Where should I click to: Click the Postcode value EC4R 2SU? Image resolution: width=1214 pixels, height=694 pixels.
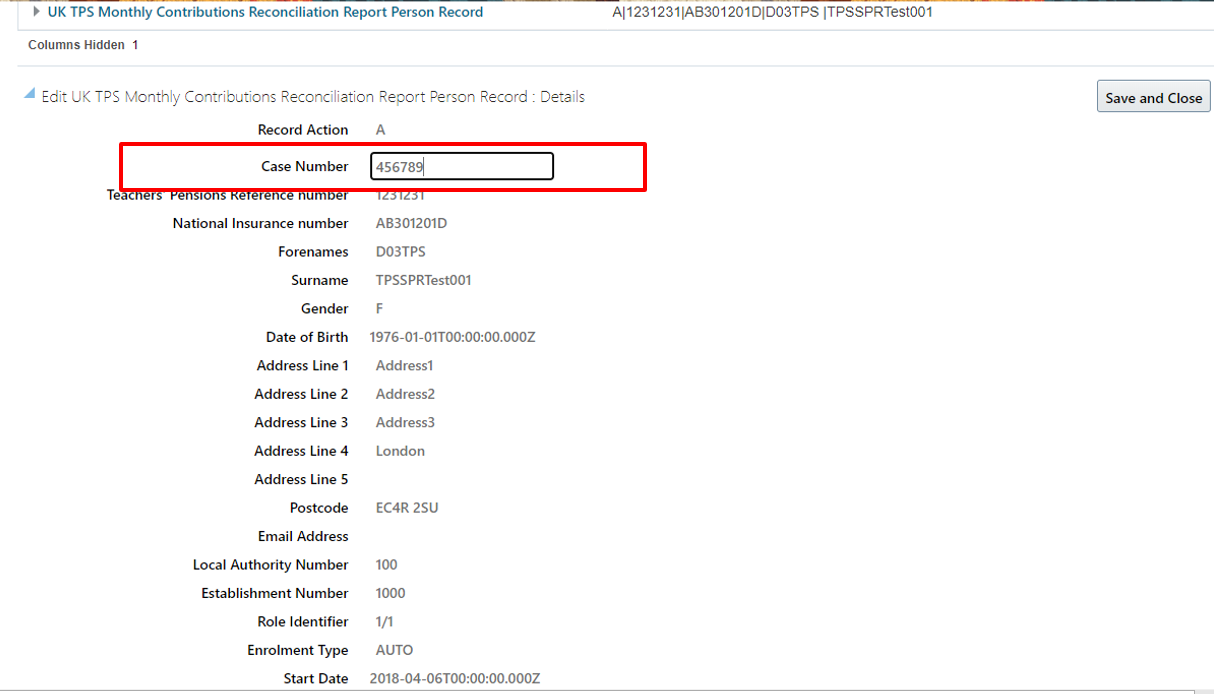(406, 508)
